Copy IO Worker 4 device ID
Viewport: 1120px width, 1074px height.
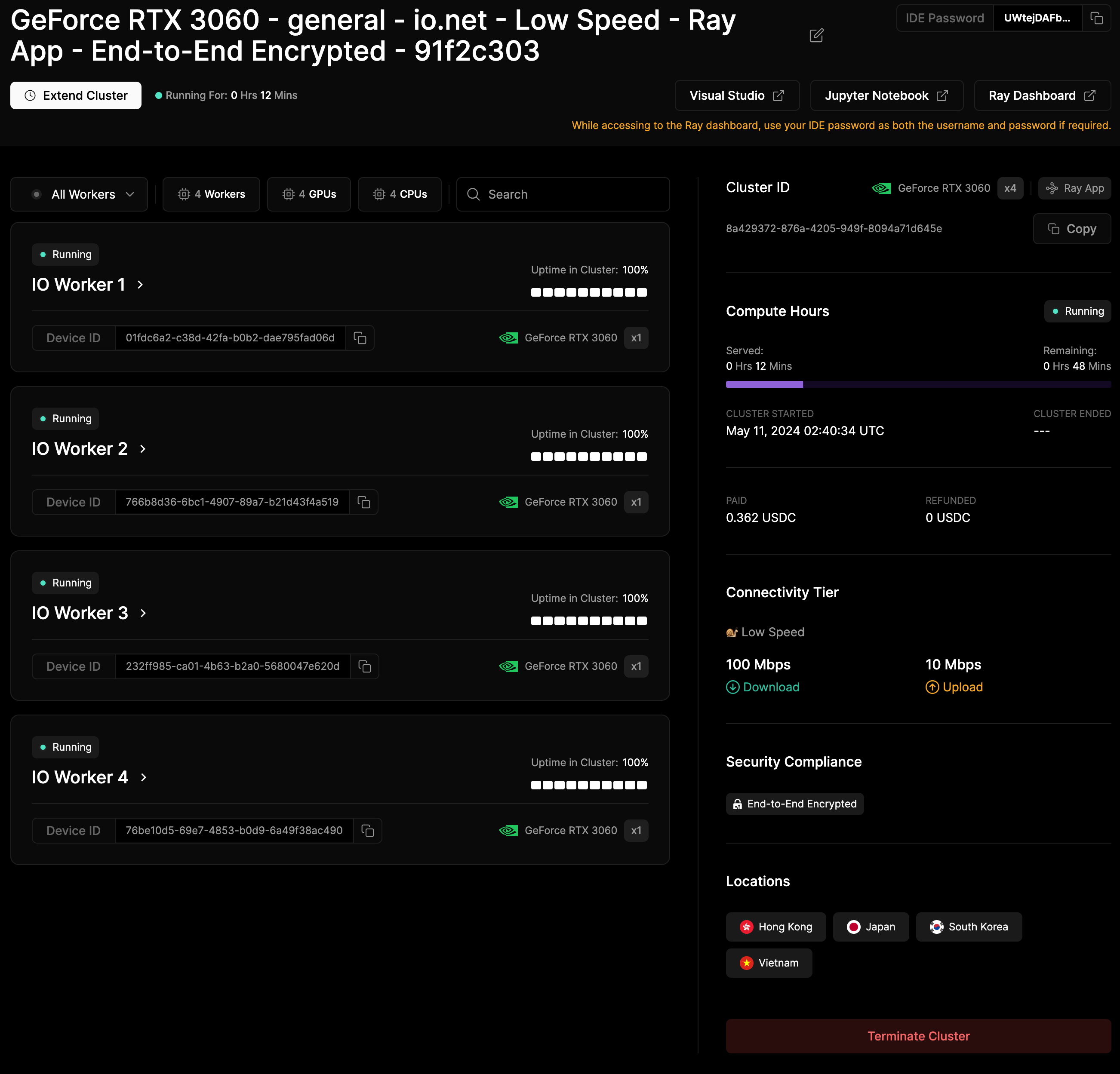[x=367, y=831]
